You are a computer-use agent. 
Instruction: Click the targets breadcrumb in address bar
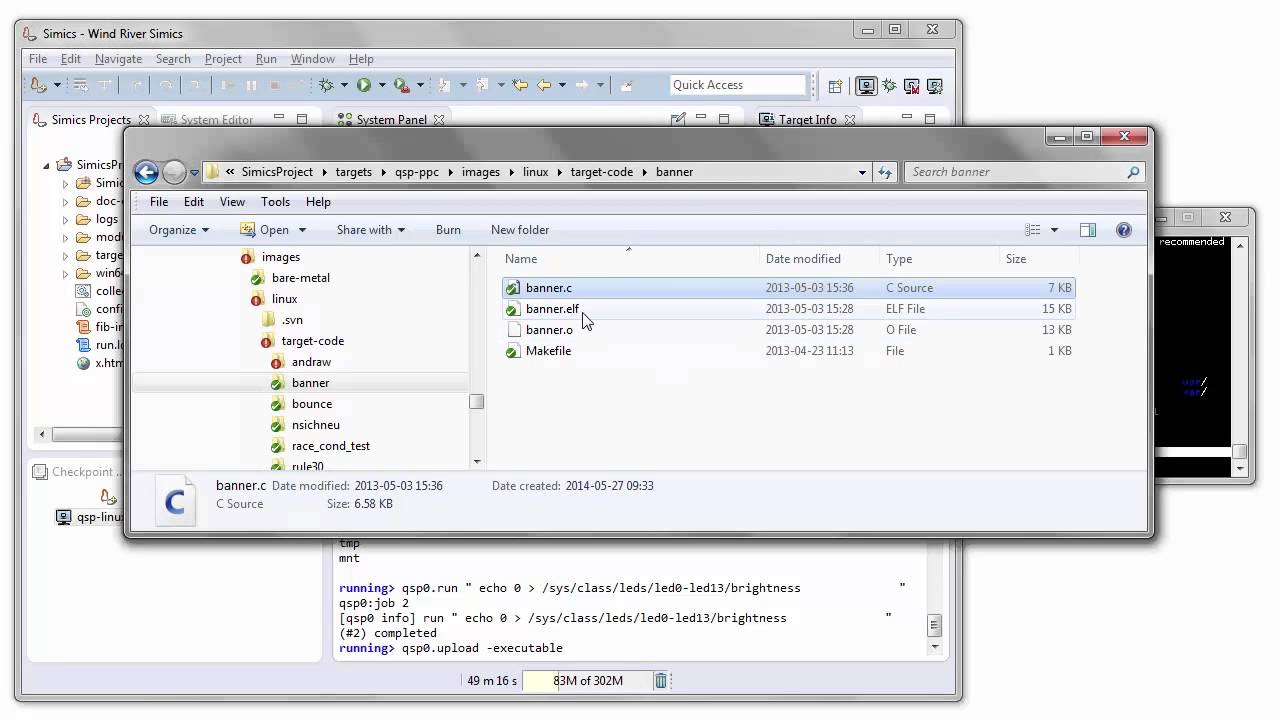[x=354, y=172]
